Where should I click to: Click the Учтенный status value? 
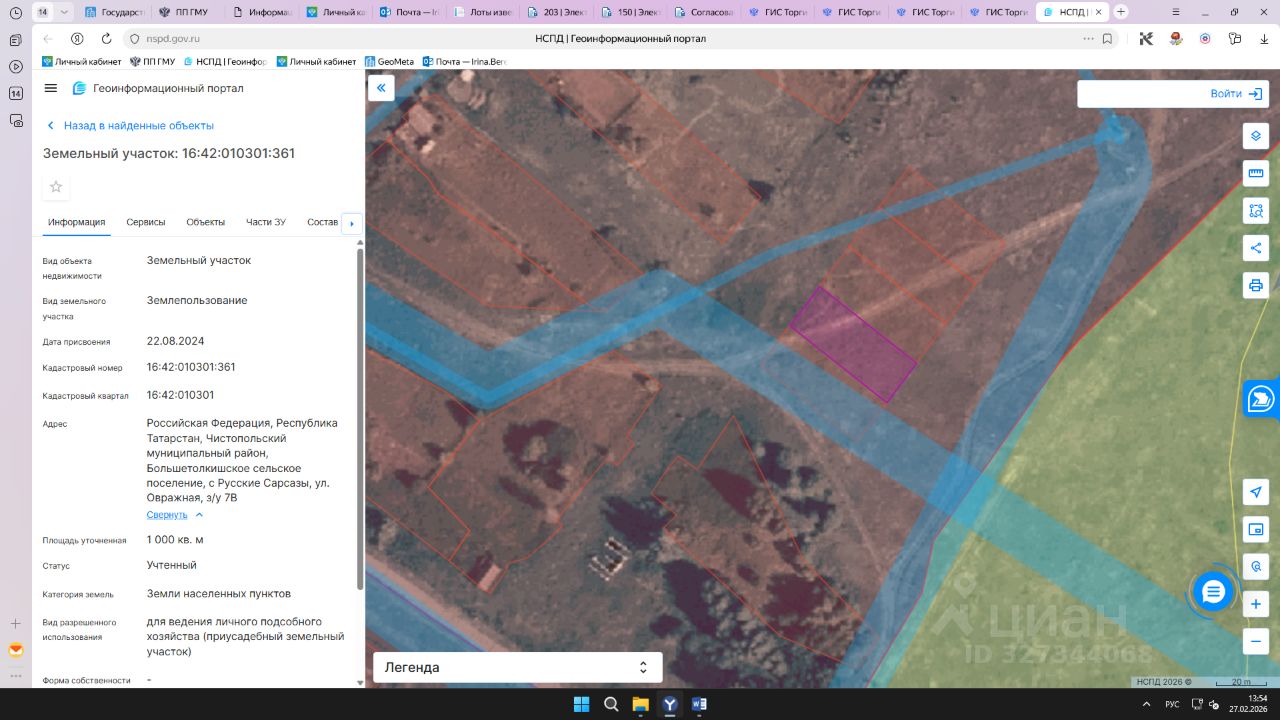[x=172, y=565]
